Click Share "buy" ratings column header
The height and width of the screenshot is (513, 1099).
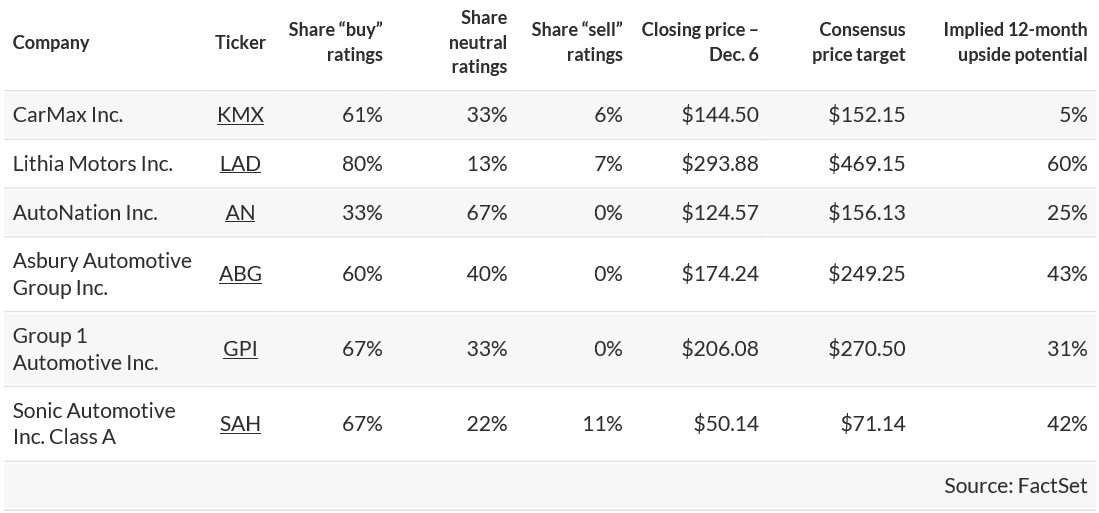click(336, 42)
